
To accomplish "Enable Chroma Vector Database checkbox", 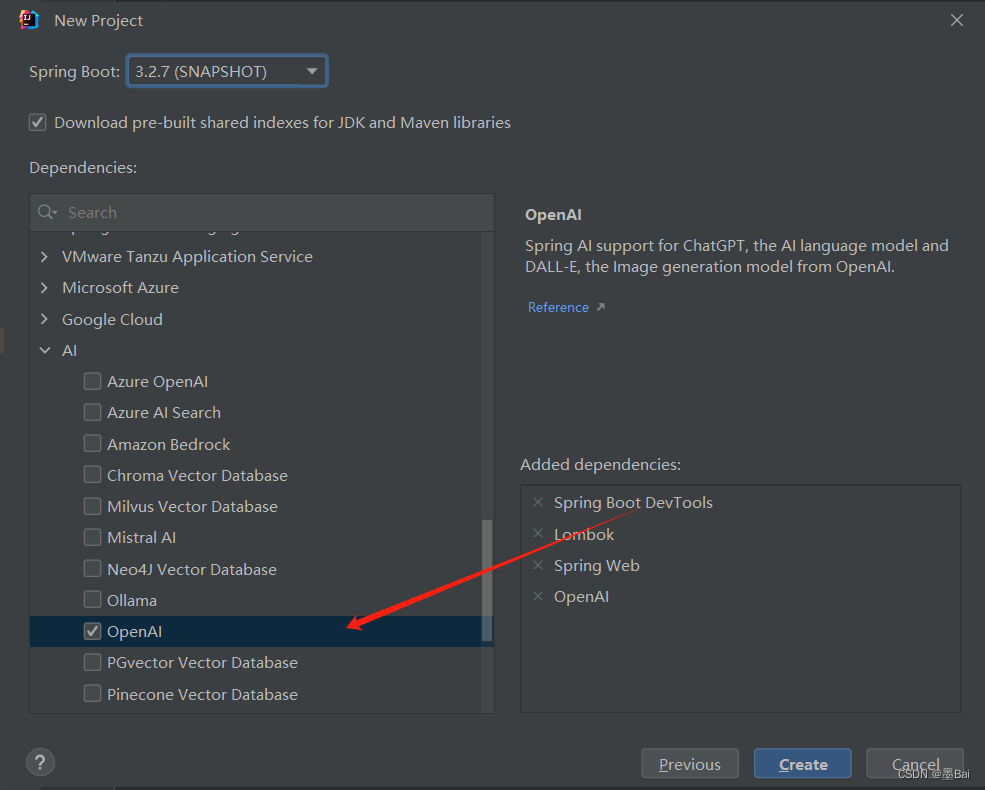I will pyautogui.click(x=92, y=474).
